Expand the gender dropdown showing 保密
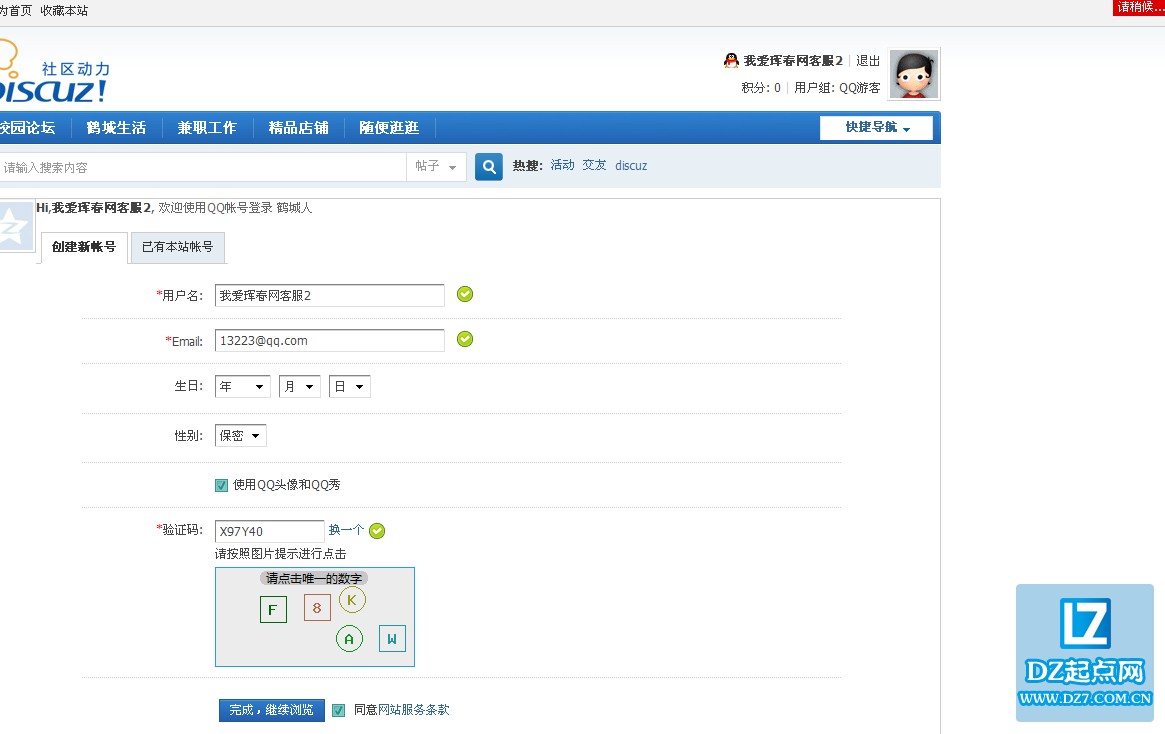 (x=241, y=436)
